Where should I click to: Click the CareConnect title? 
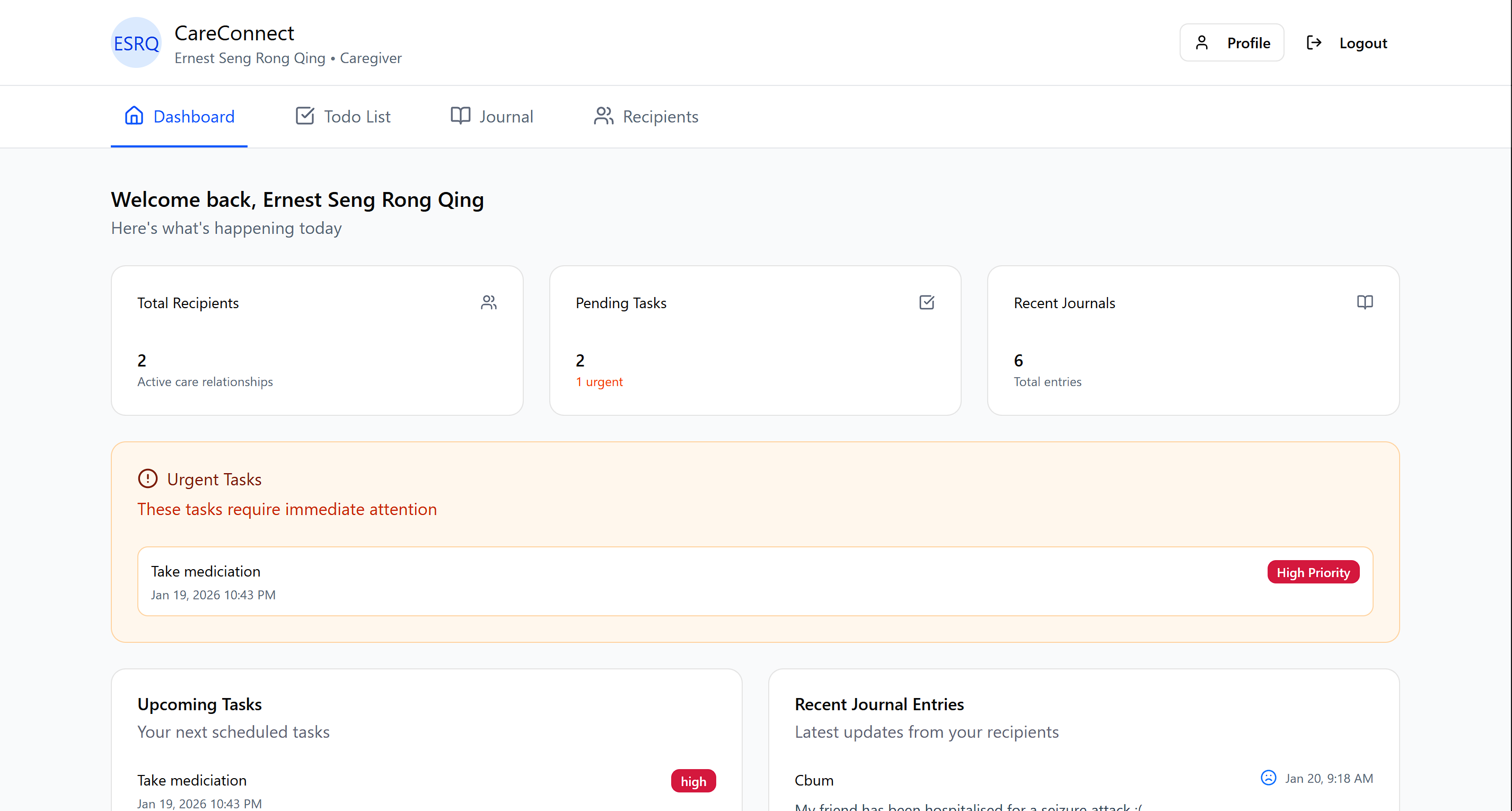[234, 33]
